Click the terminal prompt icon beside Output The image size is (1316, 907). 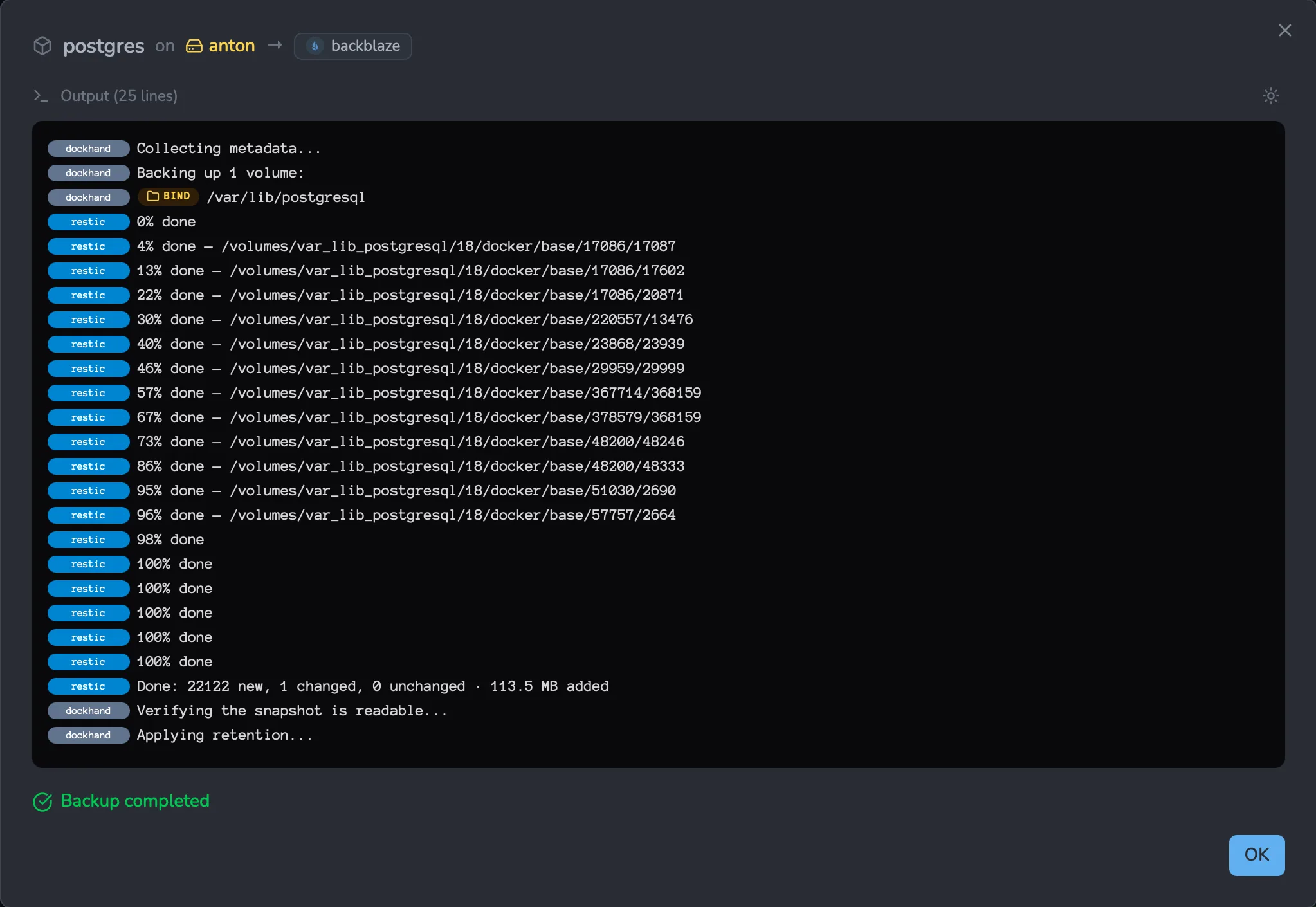click(41, 96)
